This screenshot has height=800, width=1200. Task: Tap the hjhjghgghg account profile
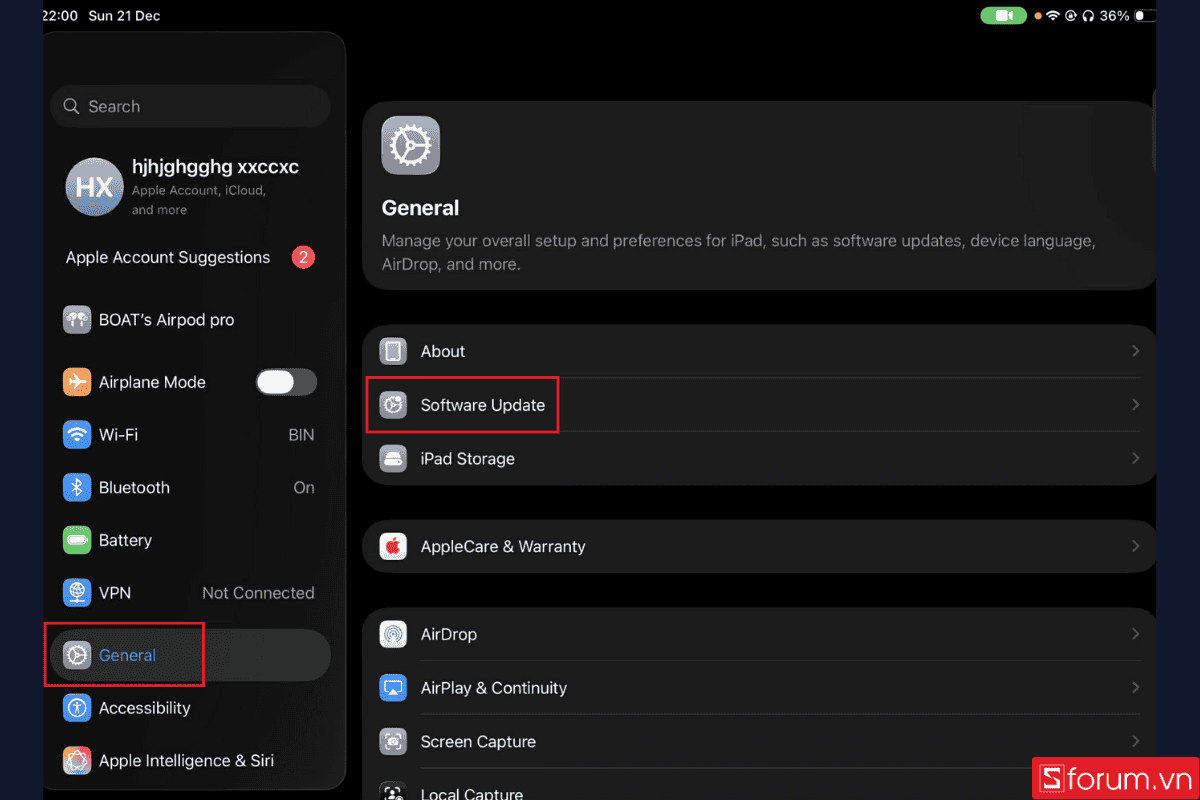tap(190, 186)
